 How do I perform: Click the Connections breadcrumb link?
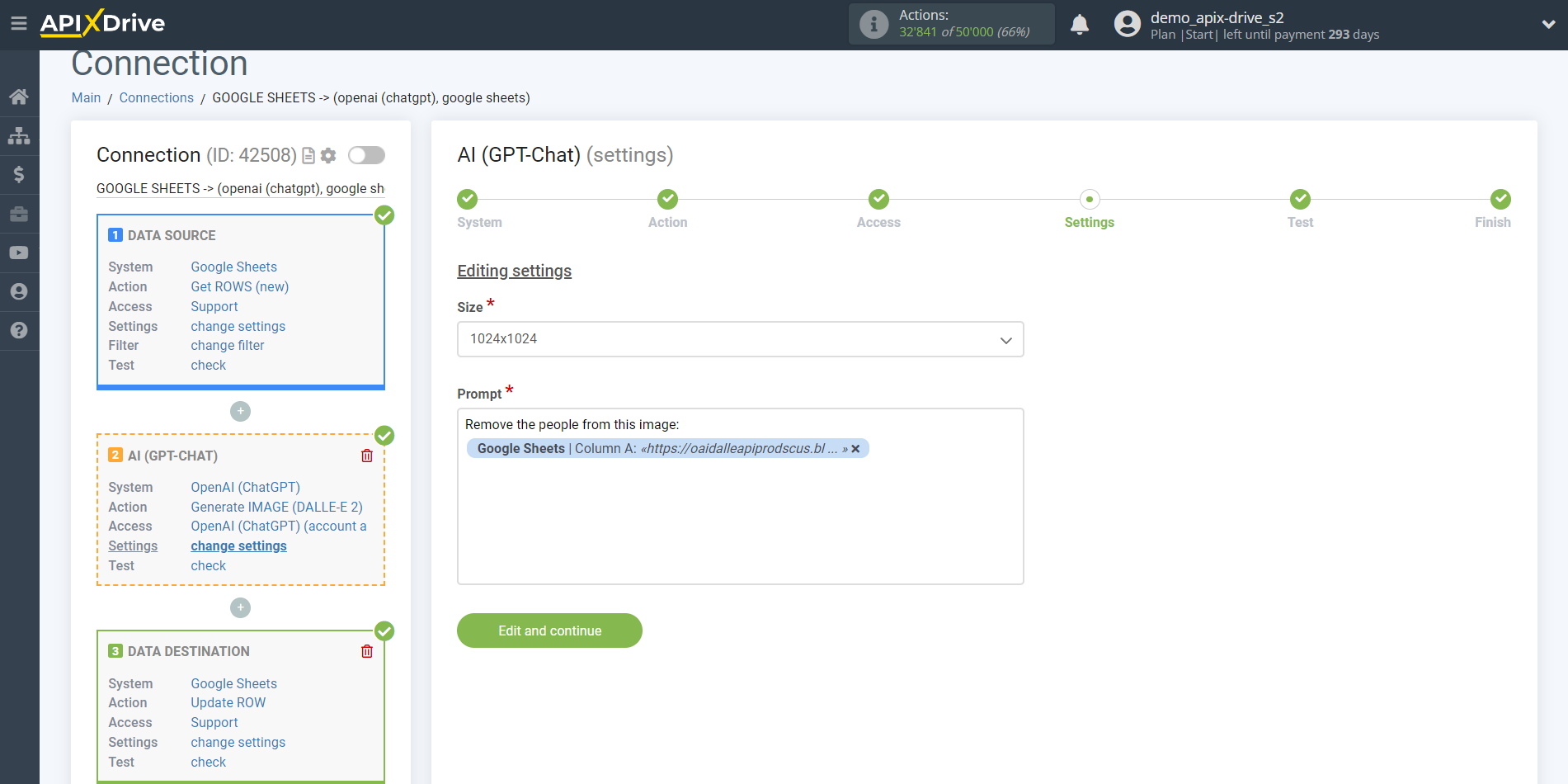156,97
